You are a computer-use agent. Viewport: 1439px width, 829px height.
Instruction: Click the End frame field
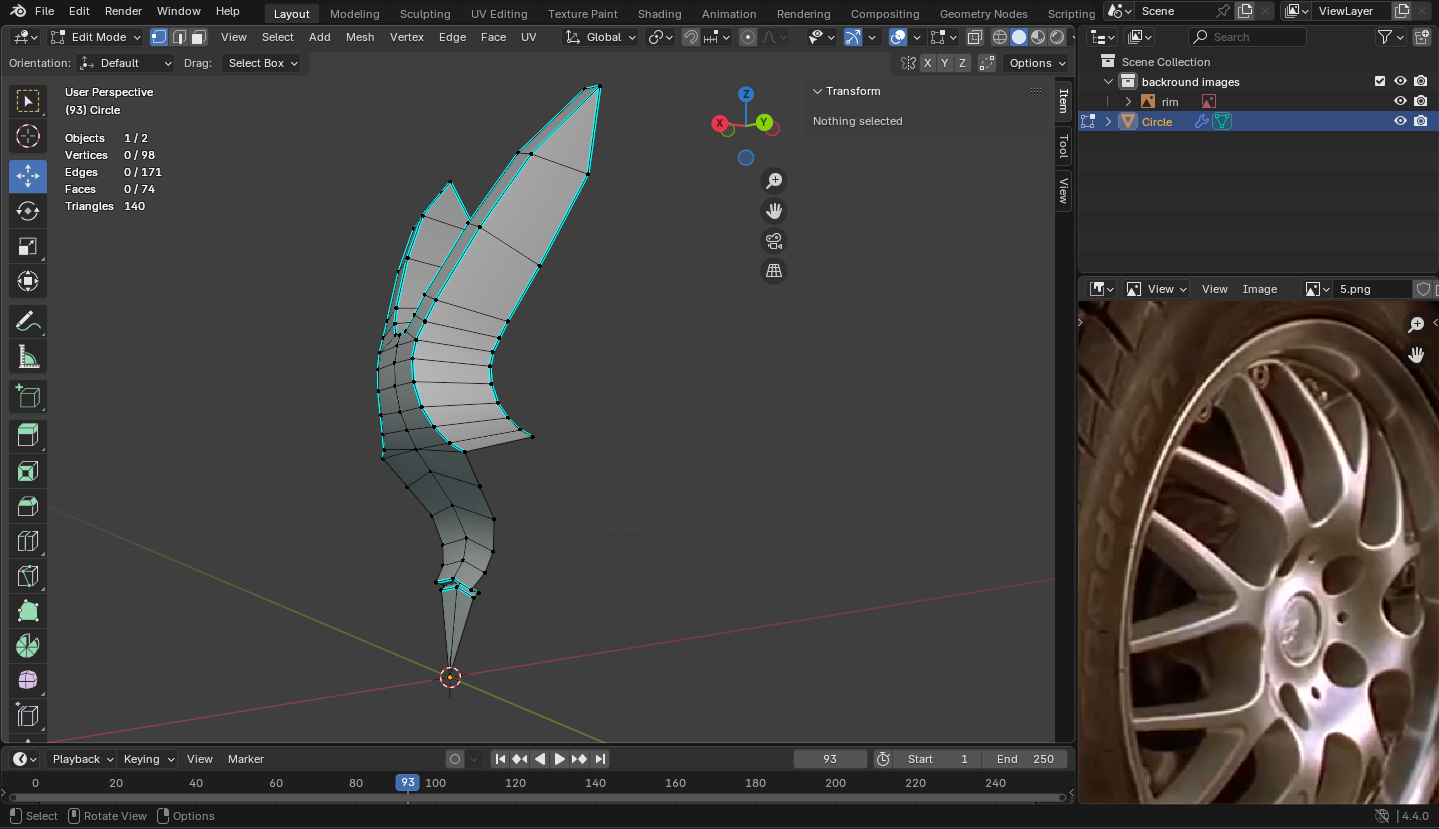click(x=1025, y=759)
